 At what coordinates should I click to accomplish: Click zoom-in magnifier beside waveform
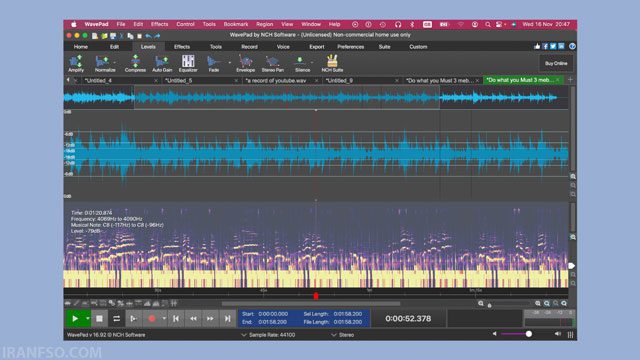point(573,176)
